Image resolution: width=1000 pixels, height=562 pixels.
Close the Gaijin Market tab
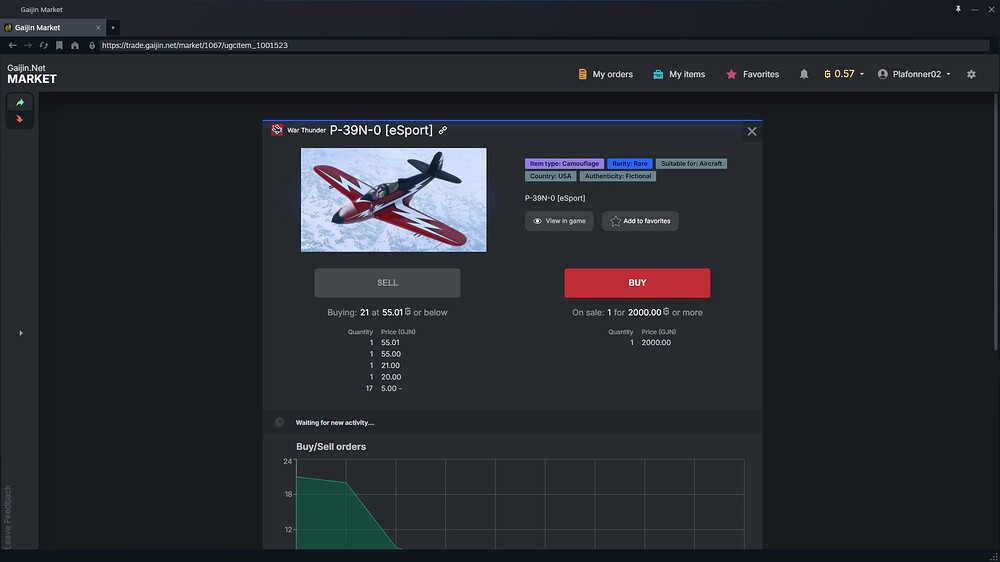click(x=98, y=27)
